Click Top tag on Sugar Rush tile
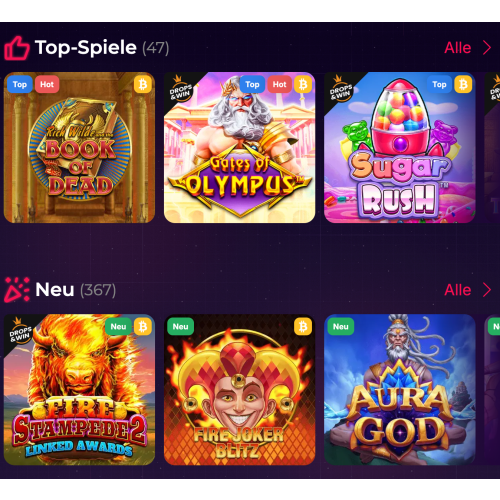Screen dimensions: 500x500 439,84
